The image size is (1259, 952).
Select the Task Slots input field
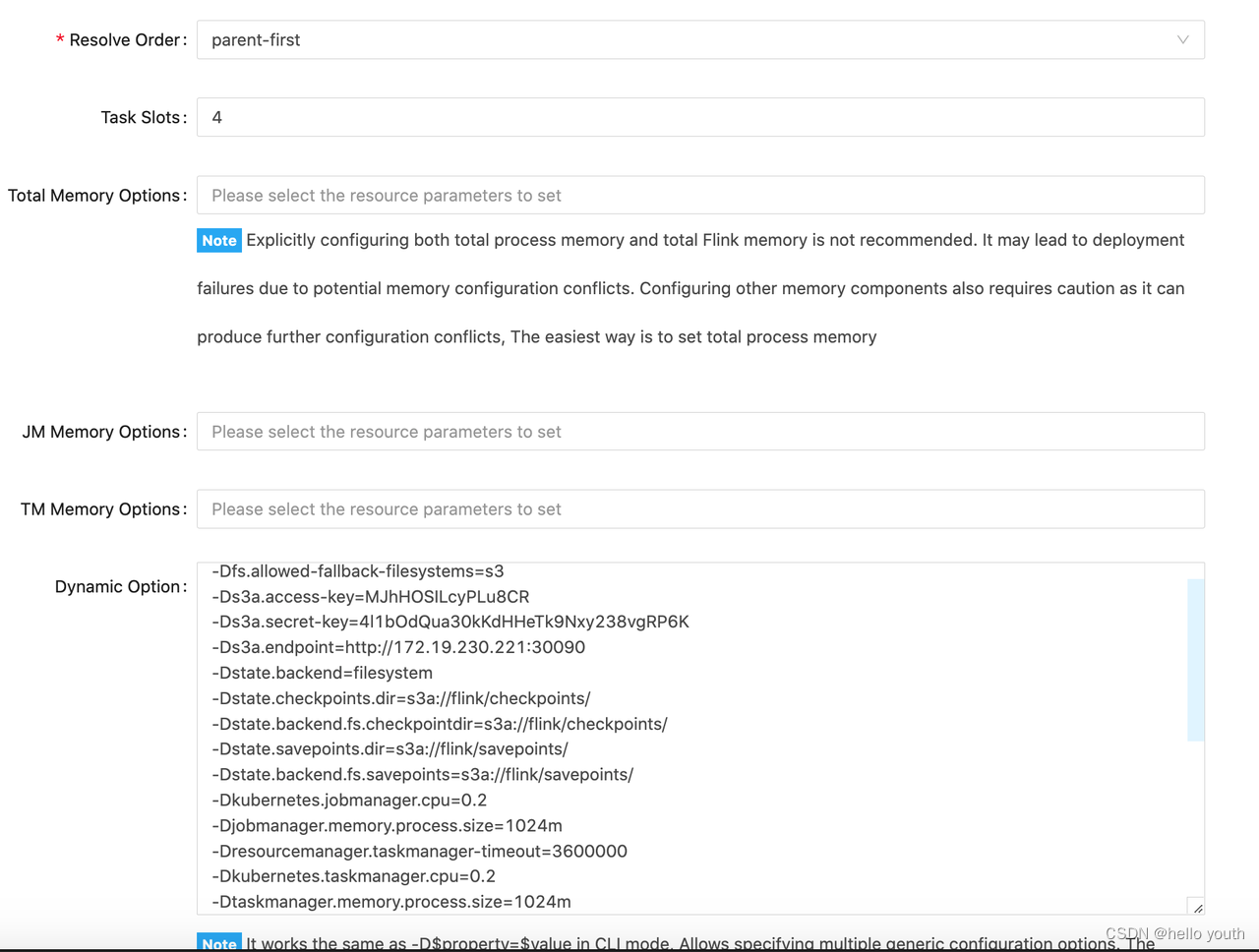(x=698, y=117)
